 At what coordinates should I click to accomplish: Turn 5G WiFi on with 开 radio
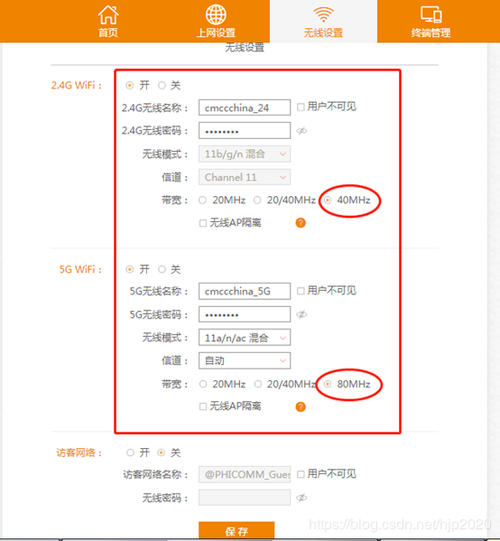(130, 269)
